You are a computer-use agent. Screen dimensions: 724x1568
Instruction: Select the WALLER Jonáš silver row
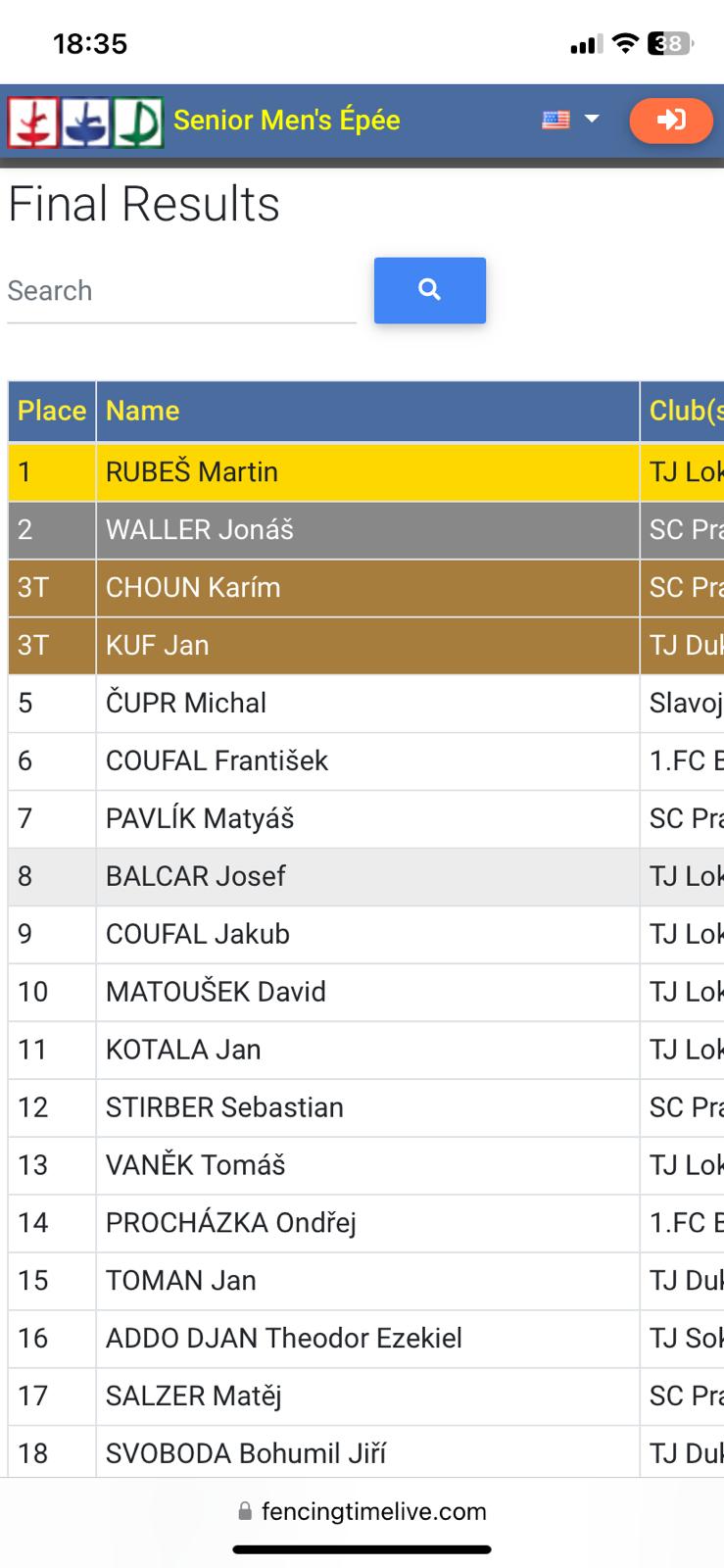(x=365, y=530)
